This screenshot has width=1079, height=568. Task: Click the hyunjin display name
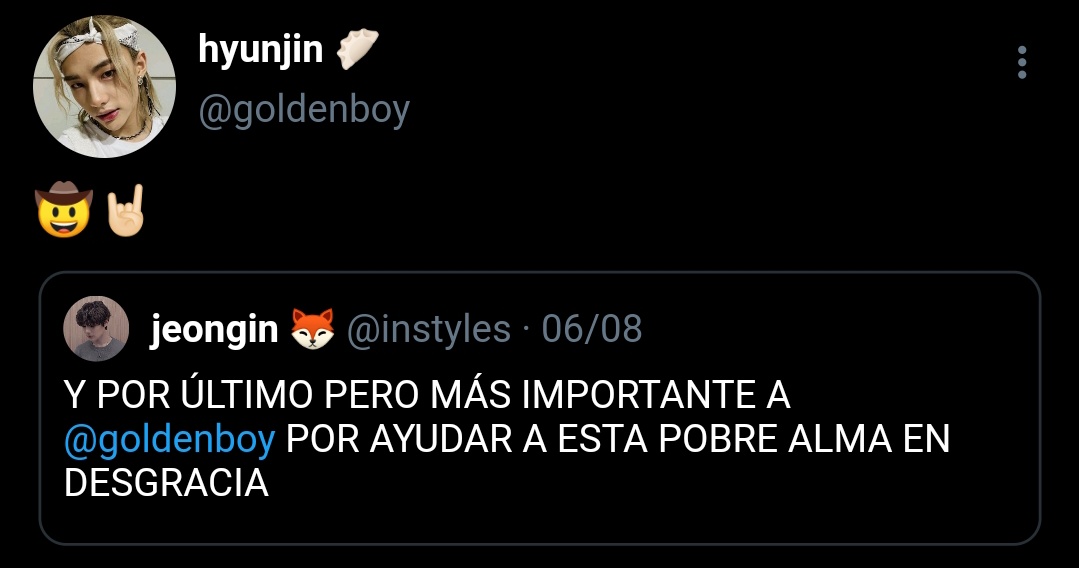[x=261, y=50]
